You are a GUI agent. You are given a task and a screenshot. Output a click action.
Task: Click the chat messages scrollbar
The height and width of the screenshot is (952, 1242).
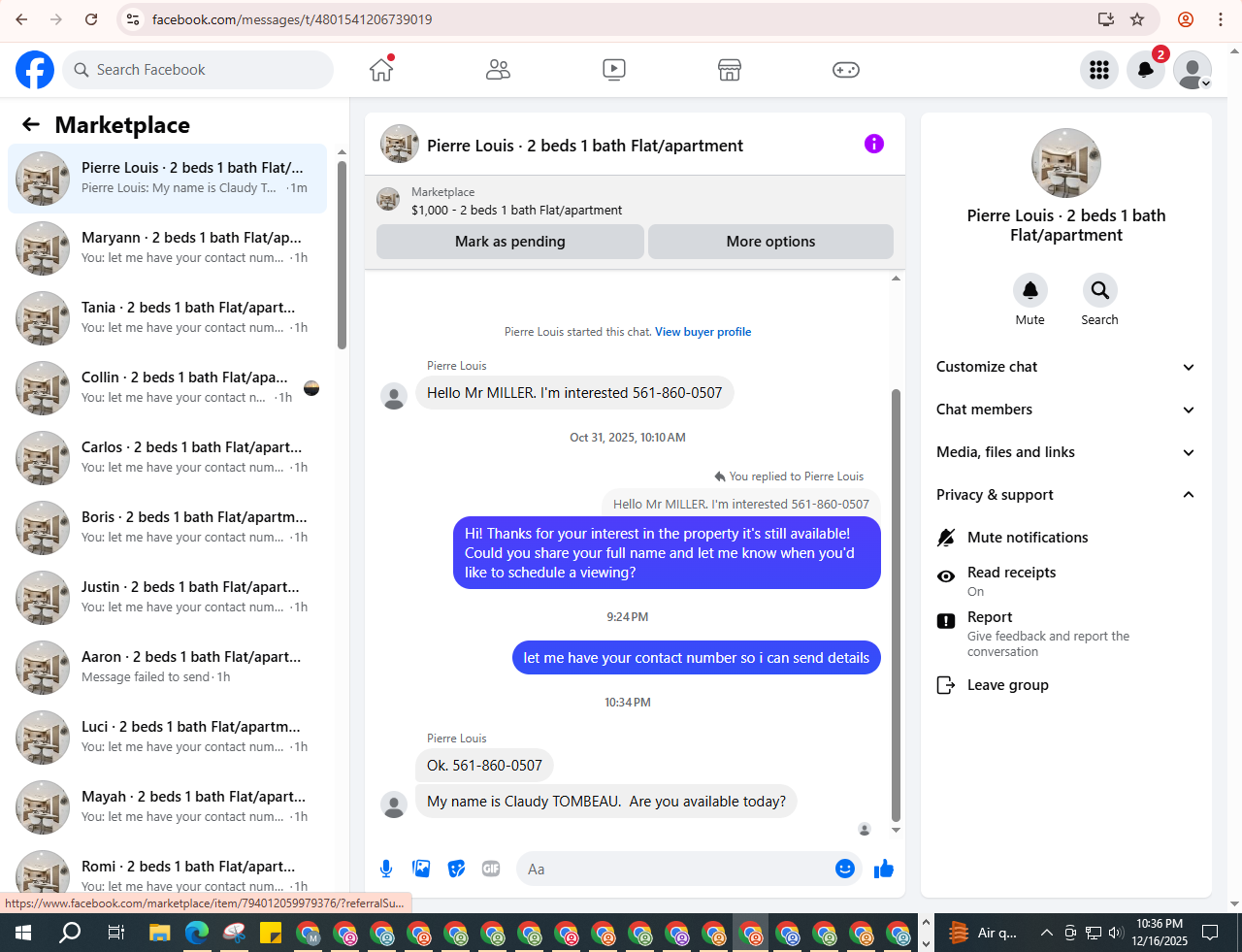tap(896, 605)
